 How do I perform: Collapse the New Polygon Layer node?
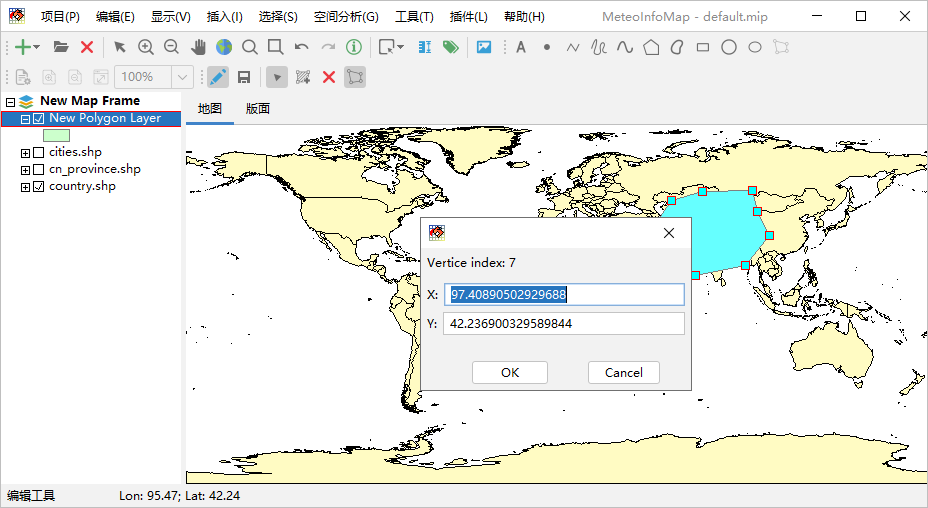click(25, 119)
